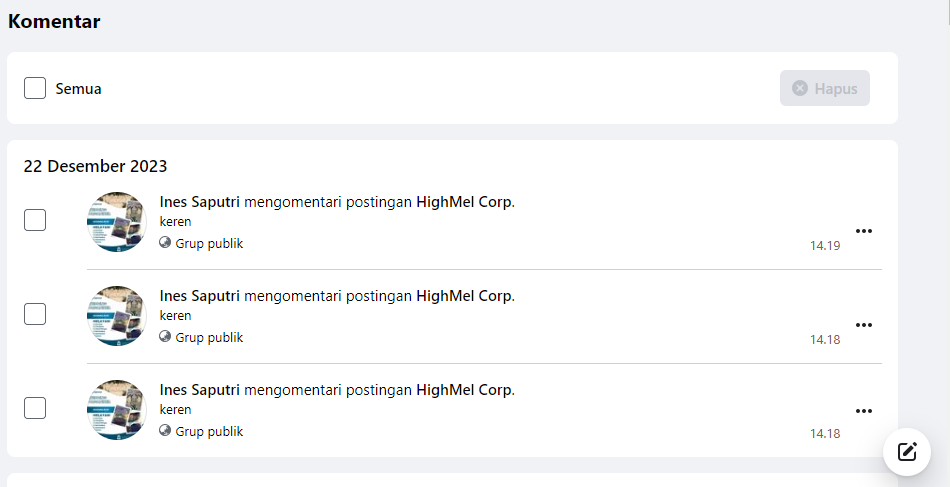This screenshot has height=487, width=950.
Task: Check the Semua select-all checkbox
Action: 35,88
